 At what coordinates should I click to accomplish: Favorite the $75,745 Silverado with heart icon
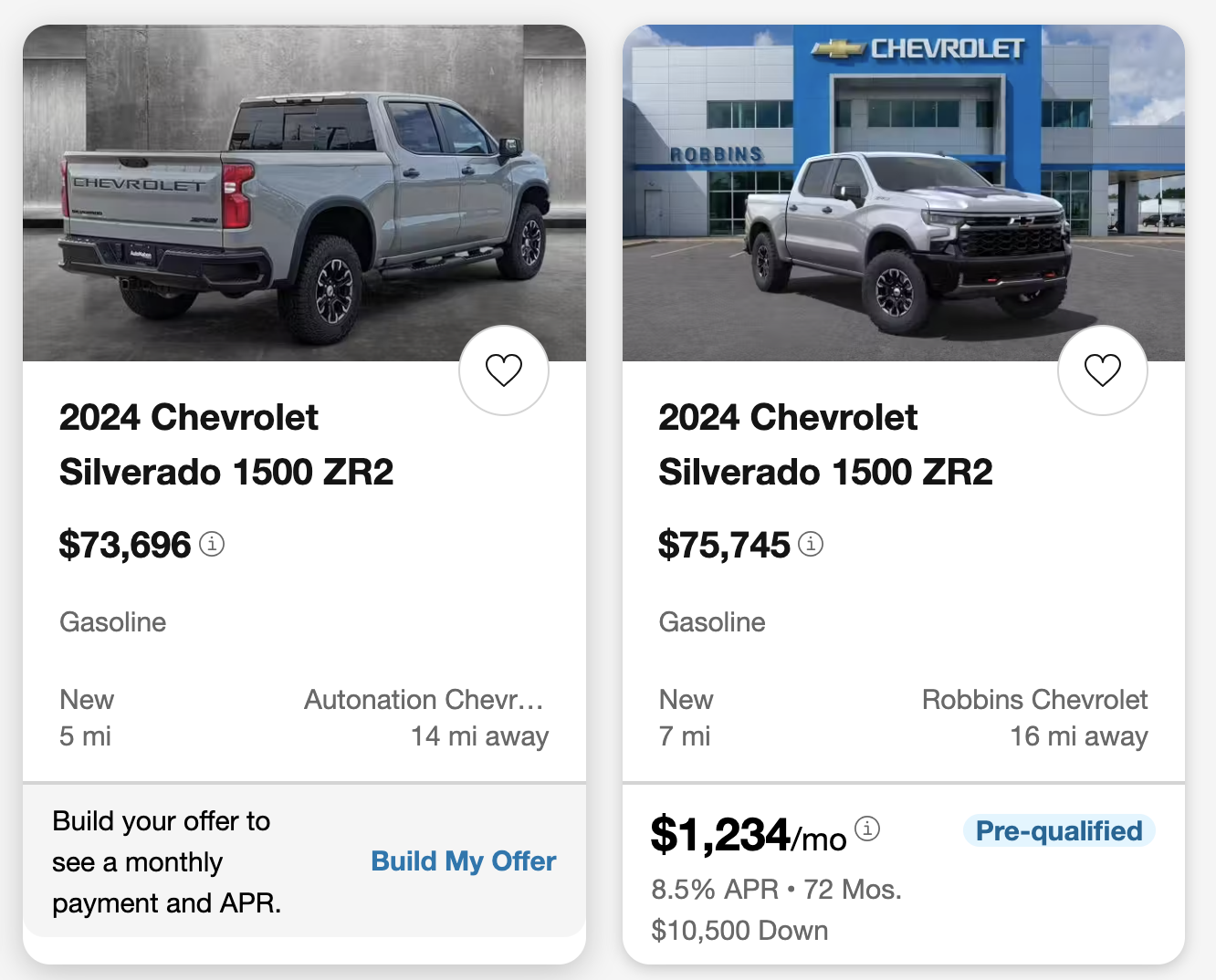point(1102,370)
